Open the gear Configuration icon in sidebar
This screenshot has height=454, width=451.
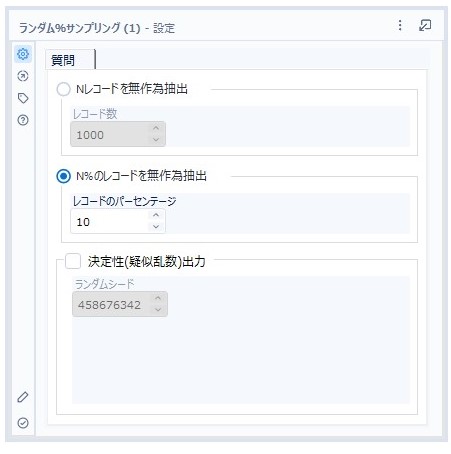click(x=23, y=54)
